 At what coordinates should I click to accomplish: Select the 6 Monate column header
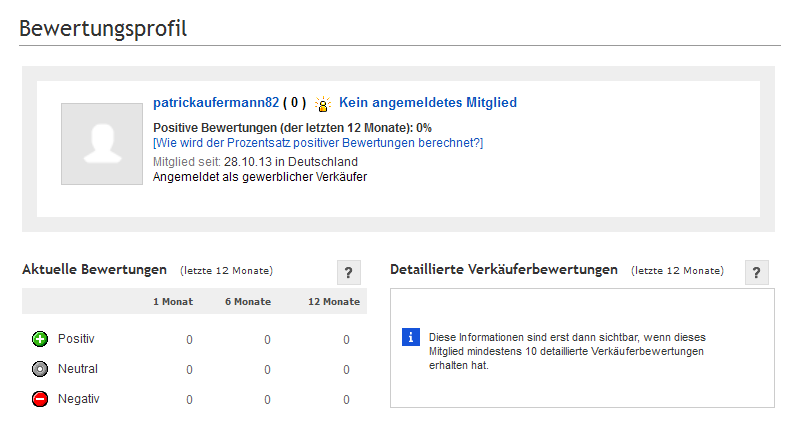click(248, 302)
